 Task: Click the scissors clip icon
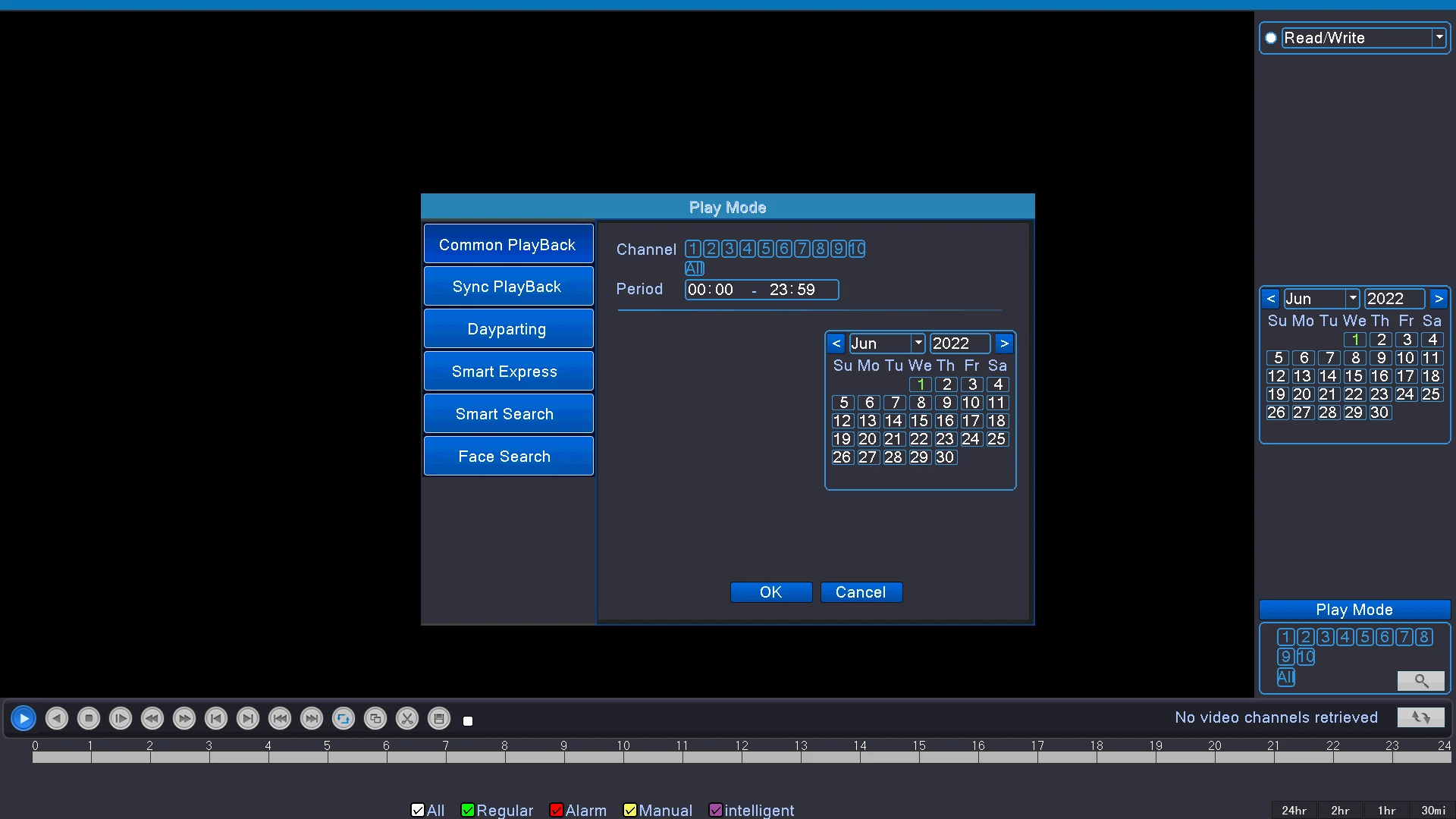(x=407, y=718)
